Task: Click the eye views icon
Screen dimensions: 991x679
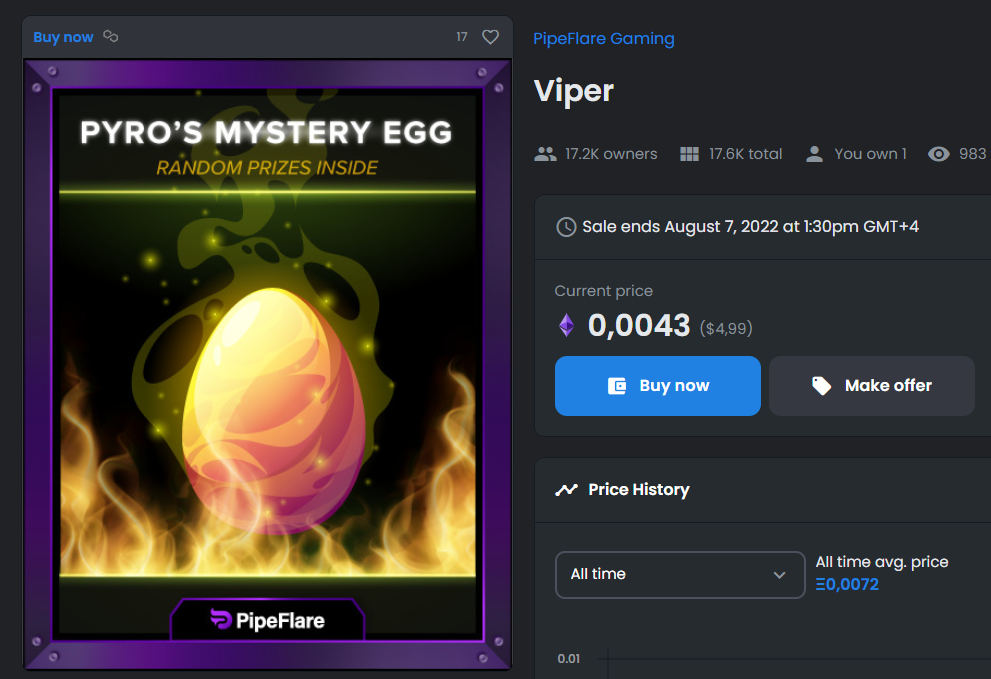Action: tap(939, 154)
